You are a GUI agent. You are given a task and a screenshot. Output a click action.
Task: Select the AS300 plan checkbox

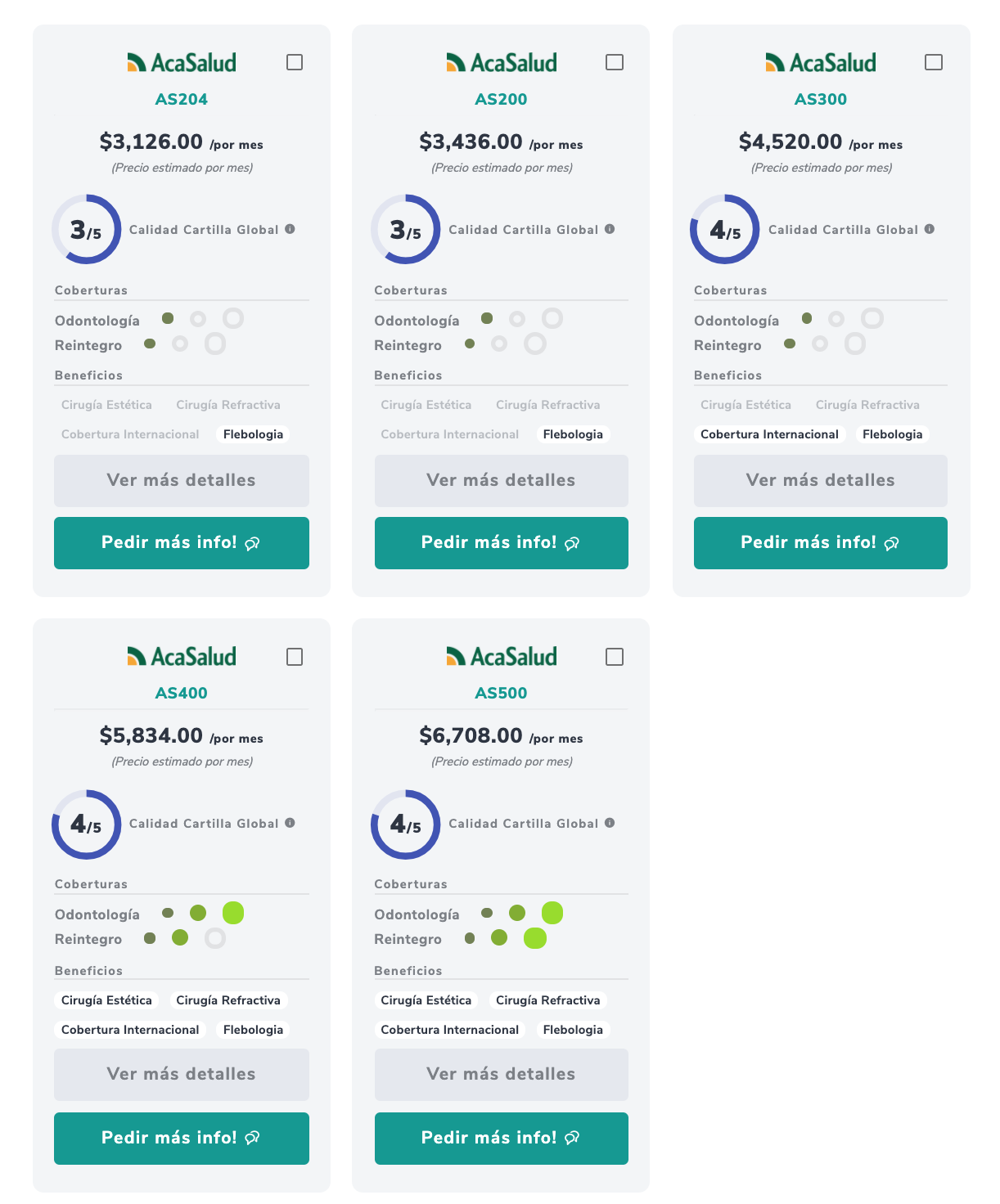pos(934,62)
